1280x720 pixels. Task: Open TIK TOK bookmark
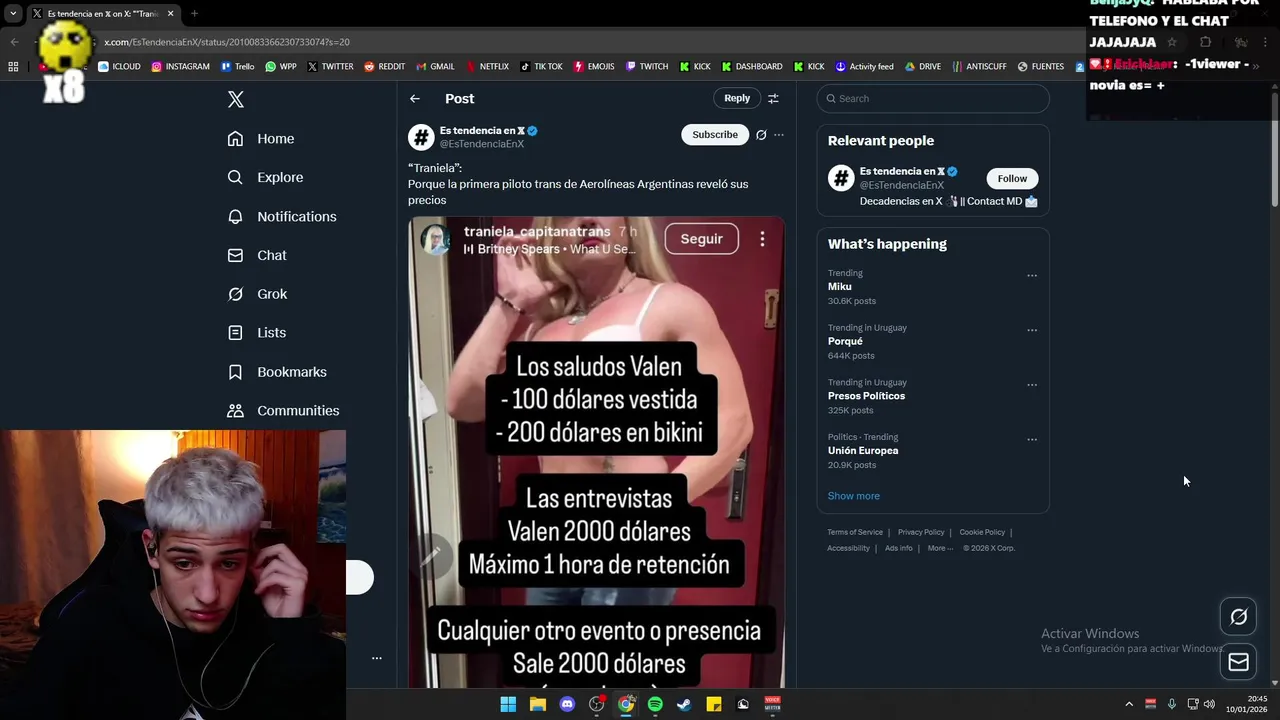[541, 67]
